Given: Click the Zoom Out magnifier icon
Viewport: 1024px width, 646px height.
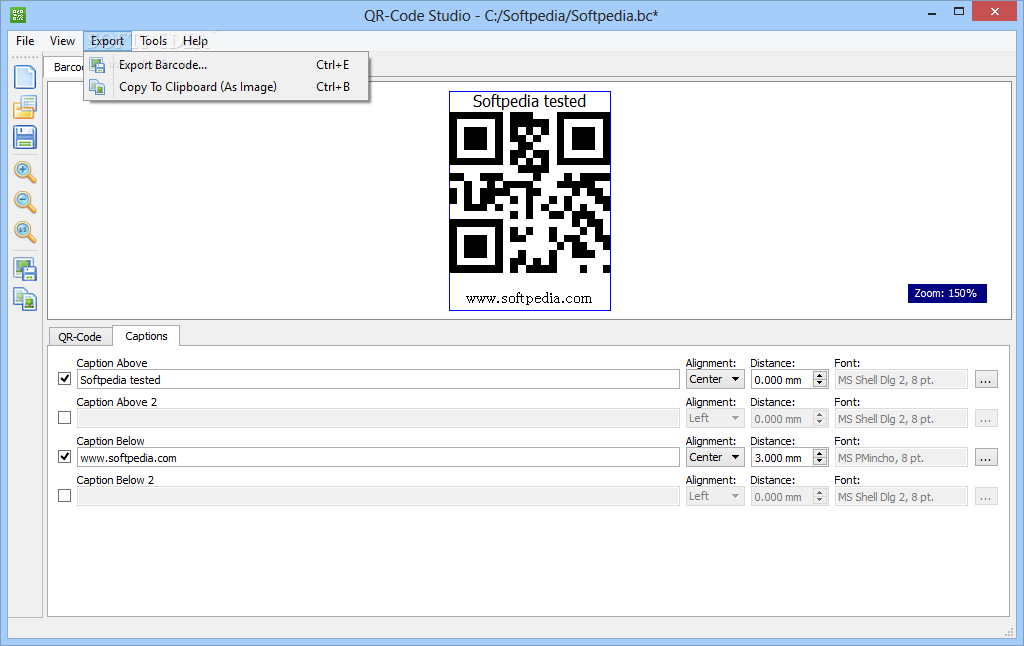Looking at the screenshot, I should click(x=25, y=202).
